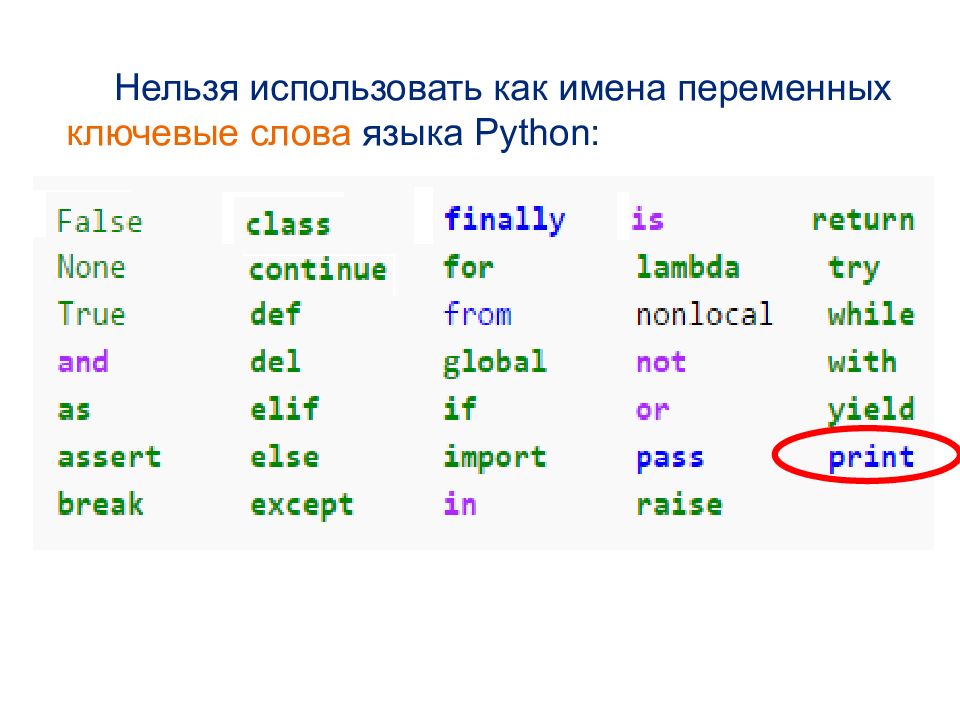960x720 pixels.
Task: Select the keyword "yield"
Action: [x=871, y=410]
